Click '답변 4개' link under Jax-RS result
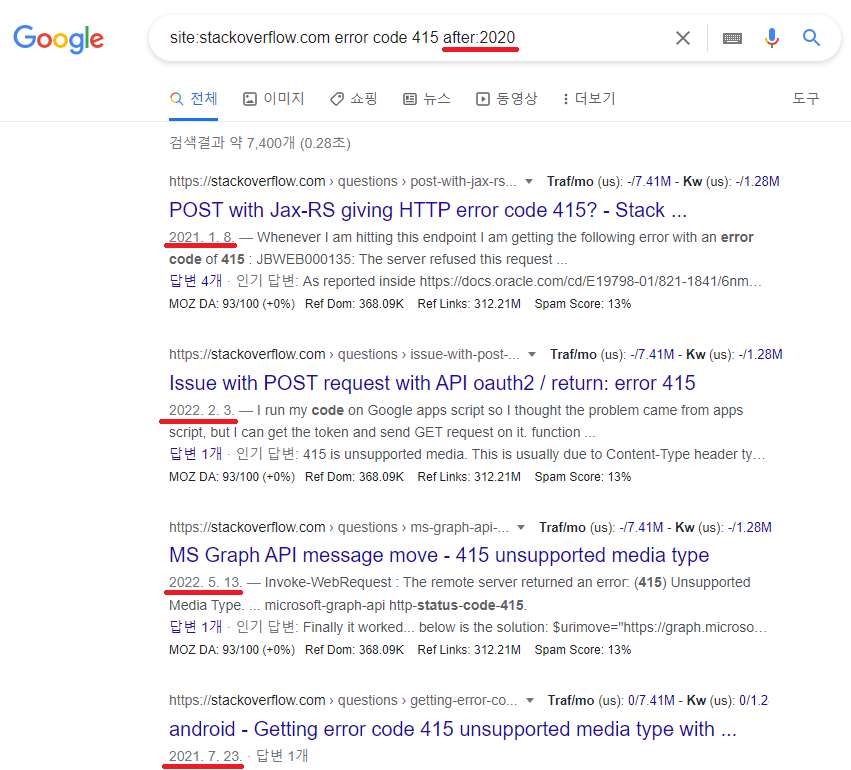The image size is (851, 770). (x=195, y=281)
